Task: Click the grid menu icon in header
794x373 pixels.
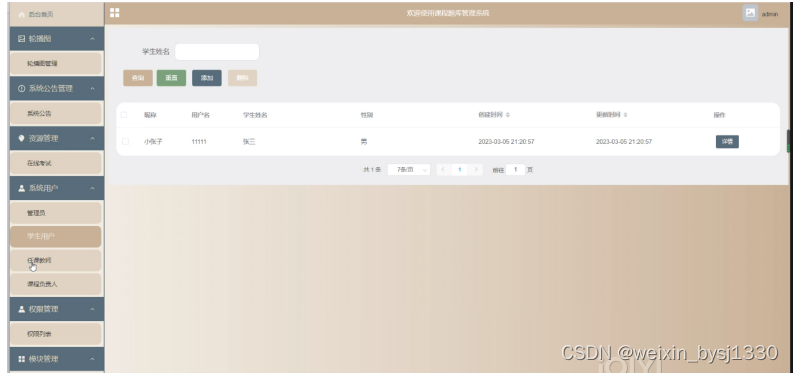Action: coord(115,13)
